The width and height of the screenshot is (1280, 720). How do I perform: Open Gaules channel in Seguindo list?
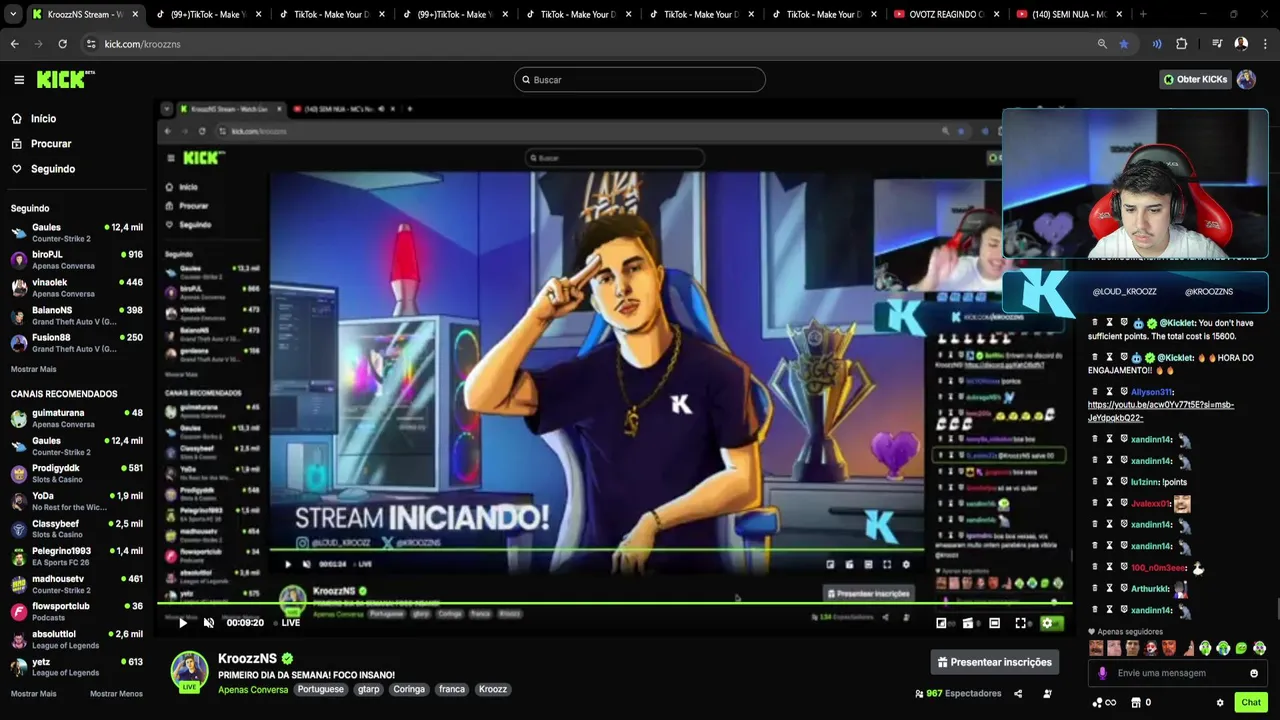pyautogui.click(x=77, y=232)
